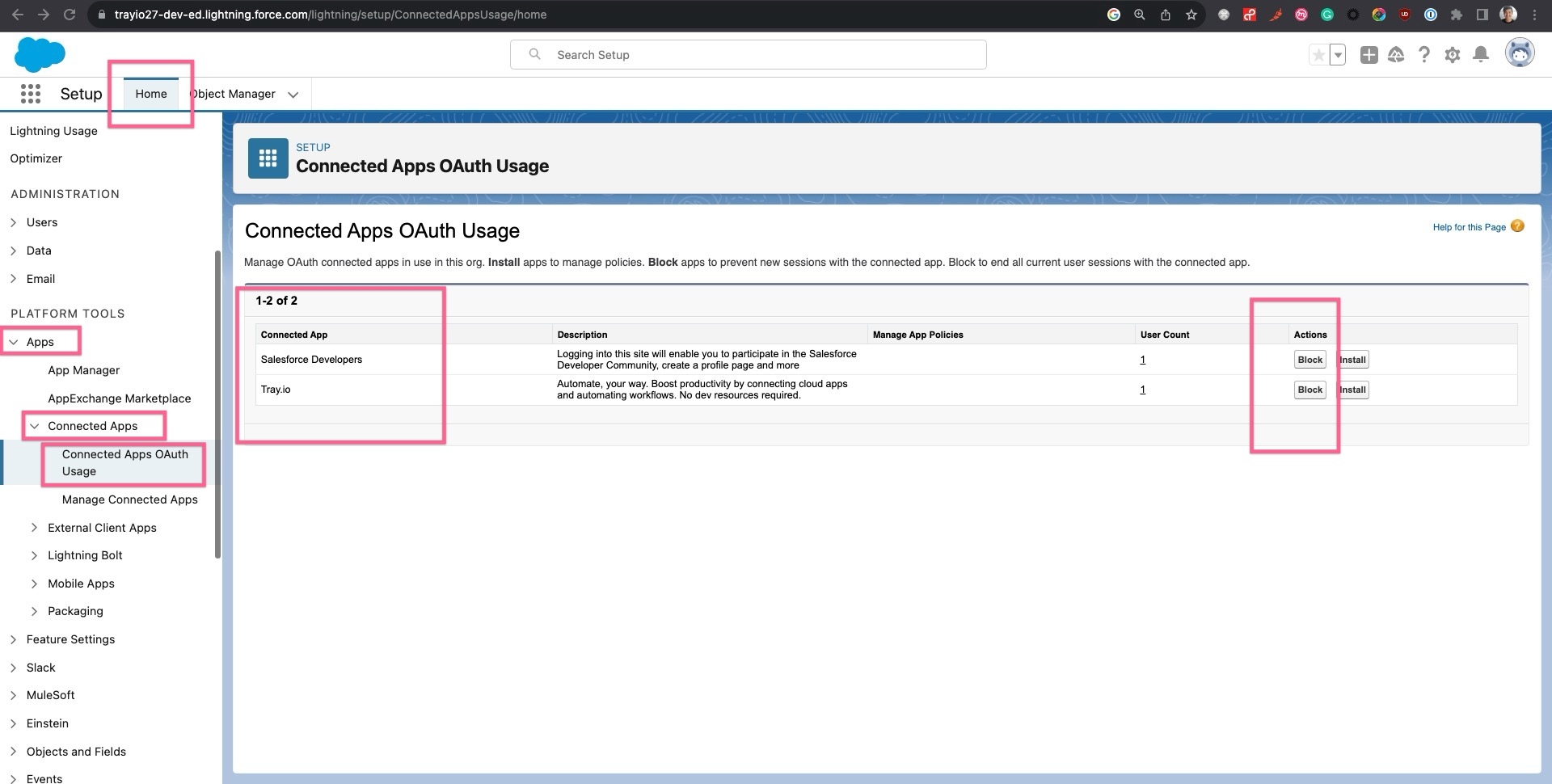Image resolution: width=1552 pixels, height=784 pixels.
Task: Open the Object Manager tab
Action: (232, 94)
